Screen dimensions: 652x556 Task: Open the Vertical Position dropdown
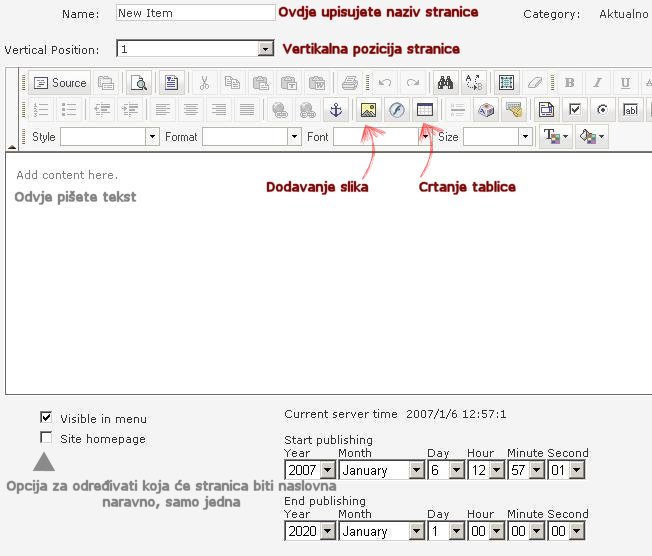tap(265, 48)
